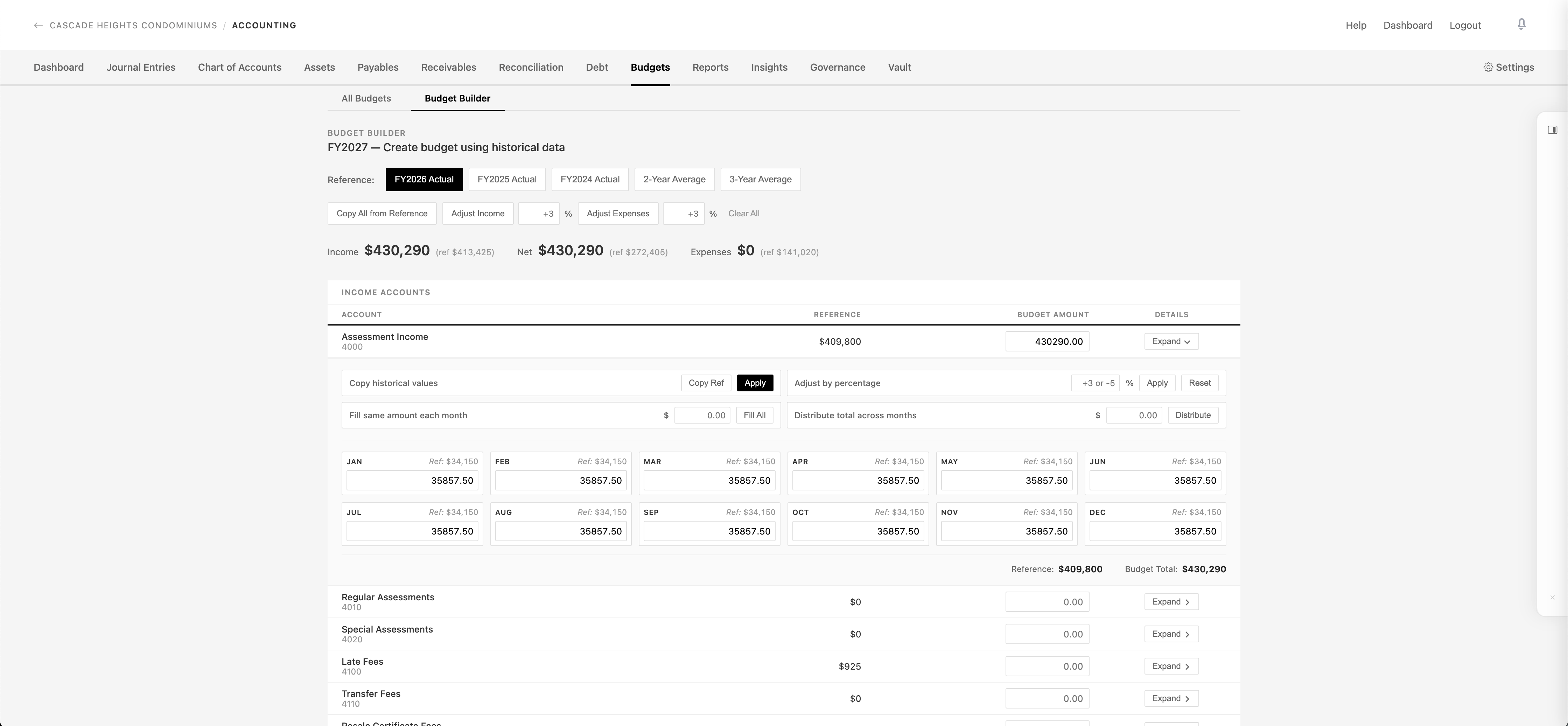Toggle the side panel icon
This screenshot has height=726, width=1568.
(x=1552, y=130)
